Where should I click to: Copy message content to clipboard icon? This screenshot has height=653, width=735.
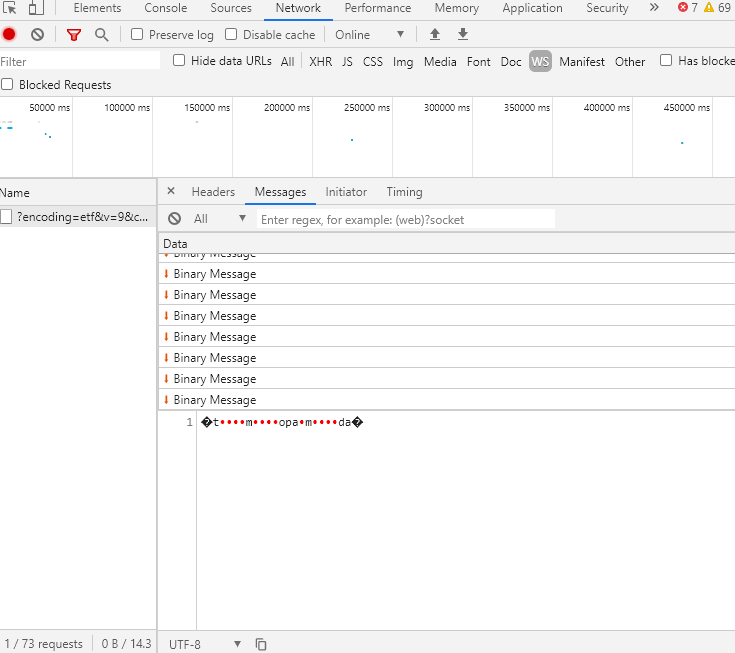(261, 645)
